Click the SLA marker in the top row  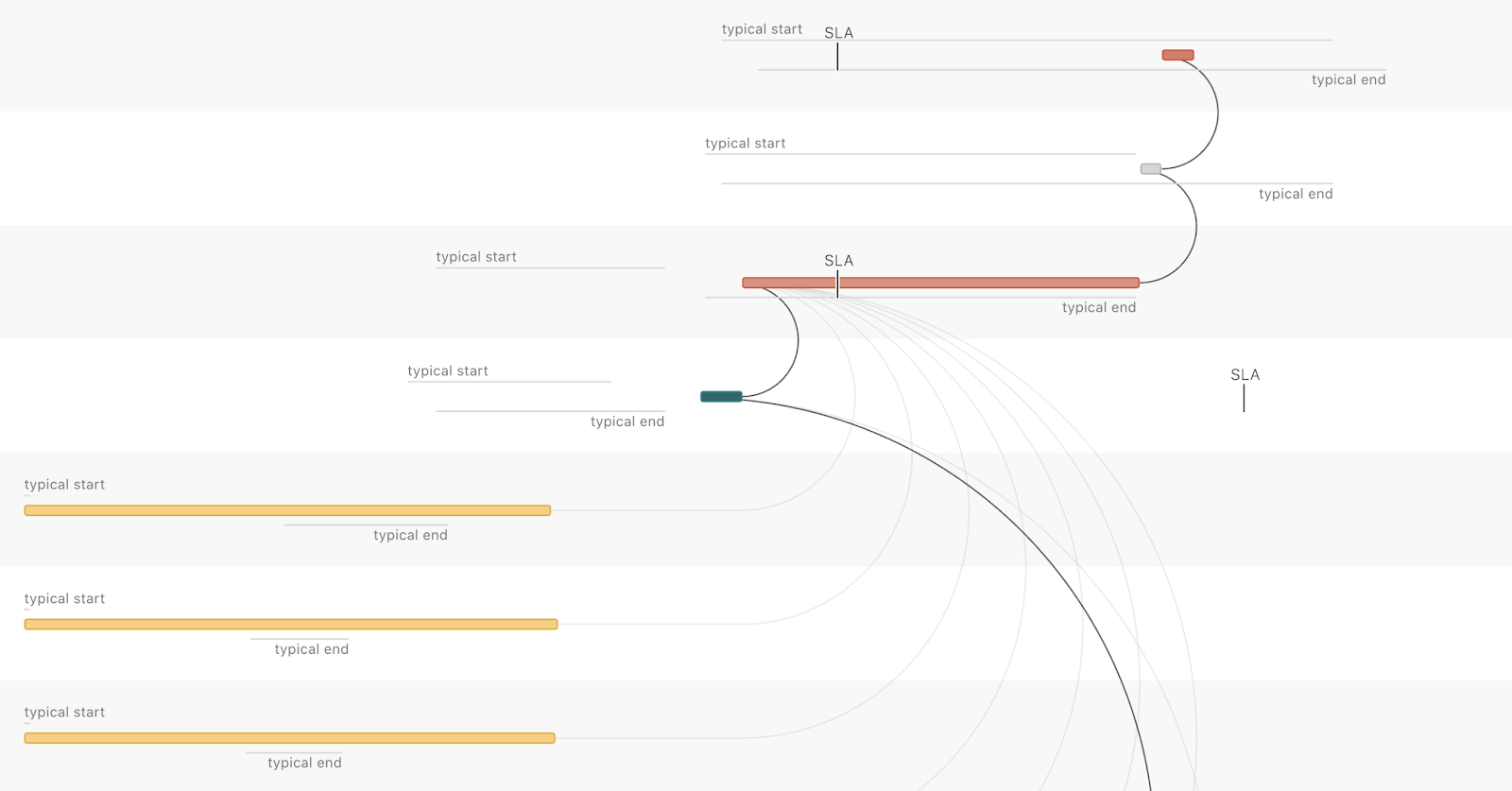point(838,47)
